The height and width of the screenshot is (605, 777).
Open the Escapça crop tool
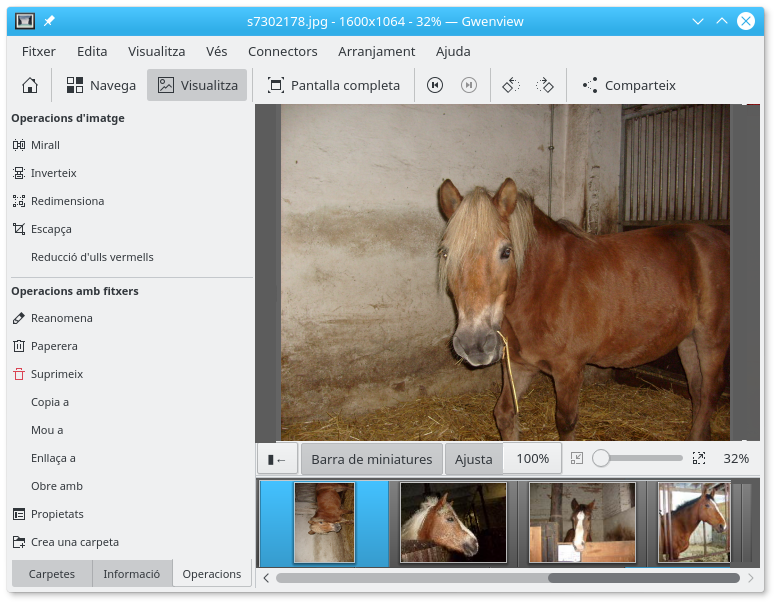click(51, 229)
